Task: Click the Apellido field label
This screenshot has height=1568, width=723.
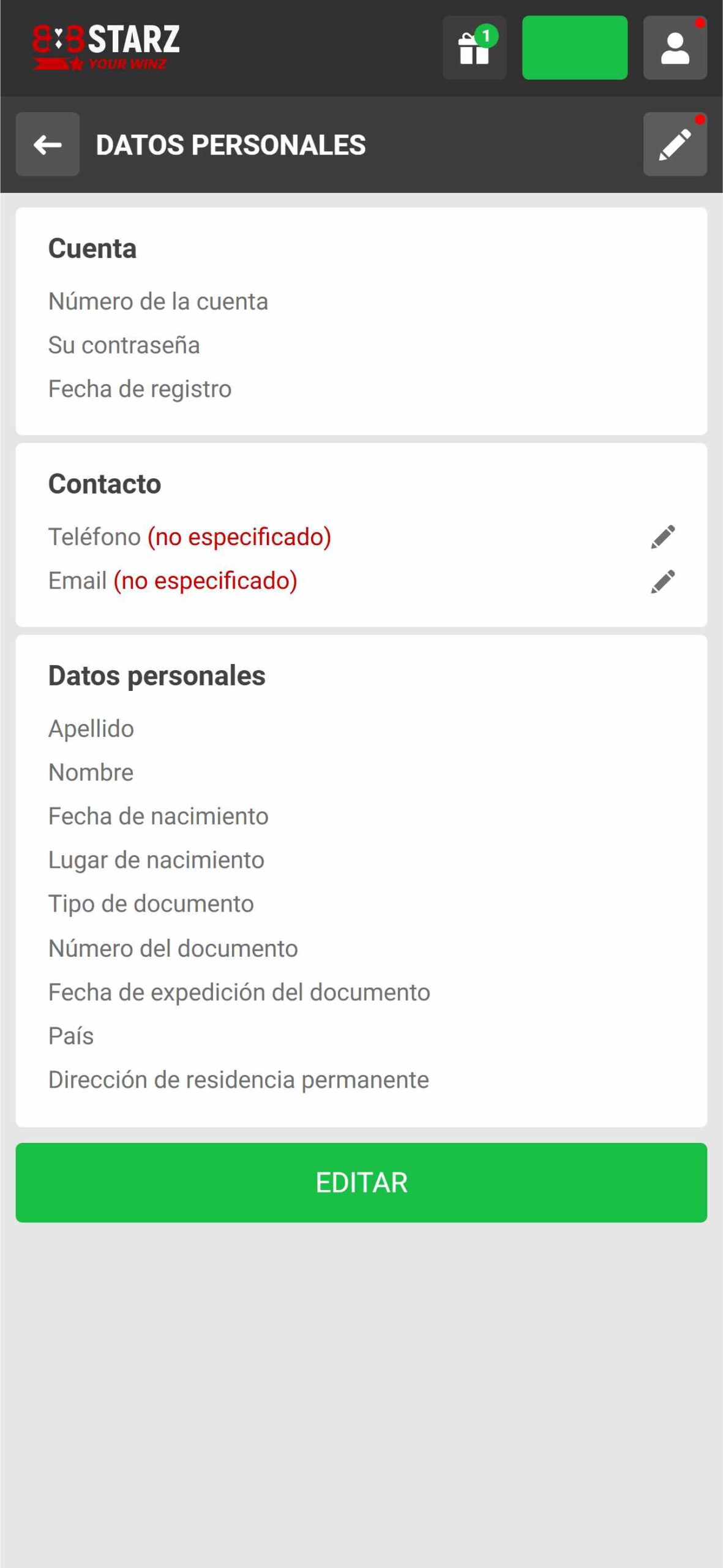Action: click(x=91, y=729)
